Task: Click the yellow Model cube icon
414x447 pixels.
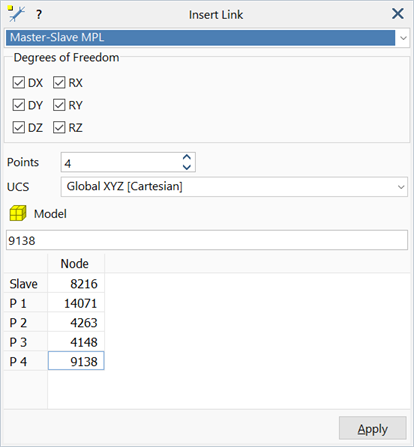Action: tap(18, 213)
